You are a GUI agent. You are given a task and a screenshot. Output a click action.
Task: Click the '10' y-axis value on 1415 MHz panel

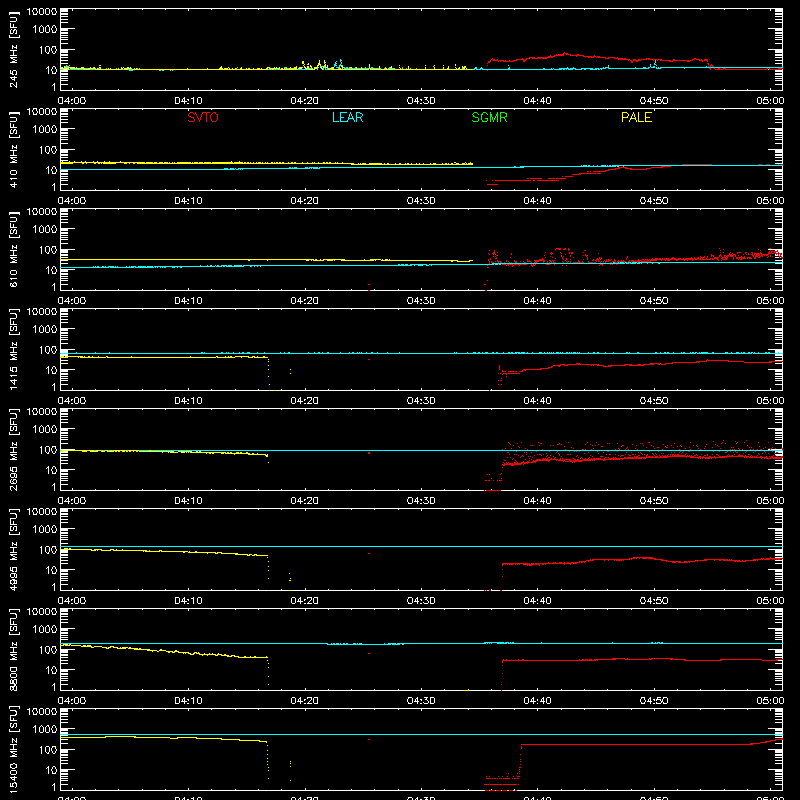coord(51,370)
